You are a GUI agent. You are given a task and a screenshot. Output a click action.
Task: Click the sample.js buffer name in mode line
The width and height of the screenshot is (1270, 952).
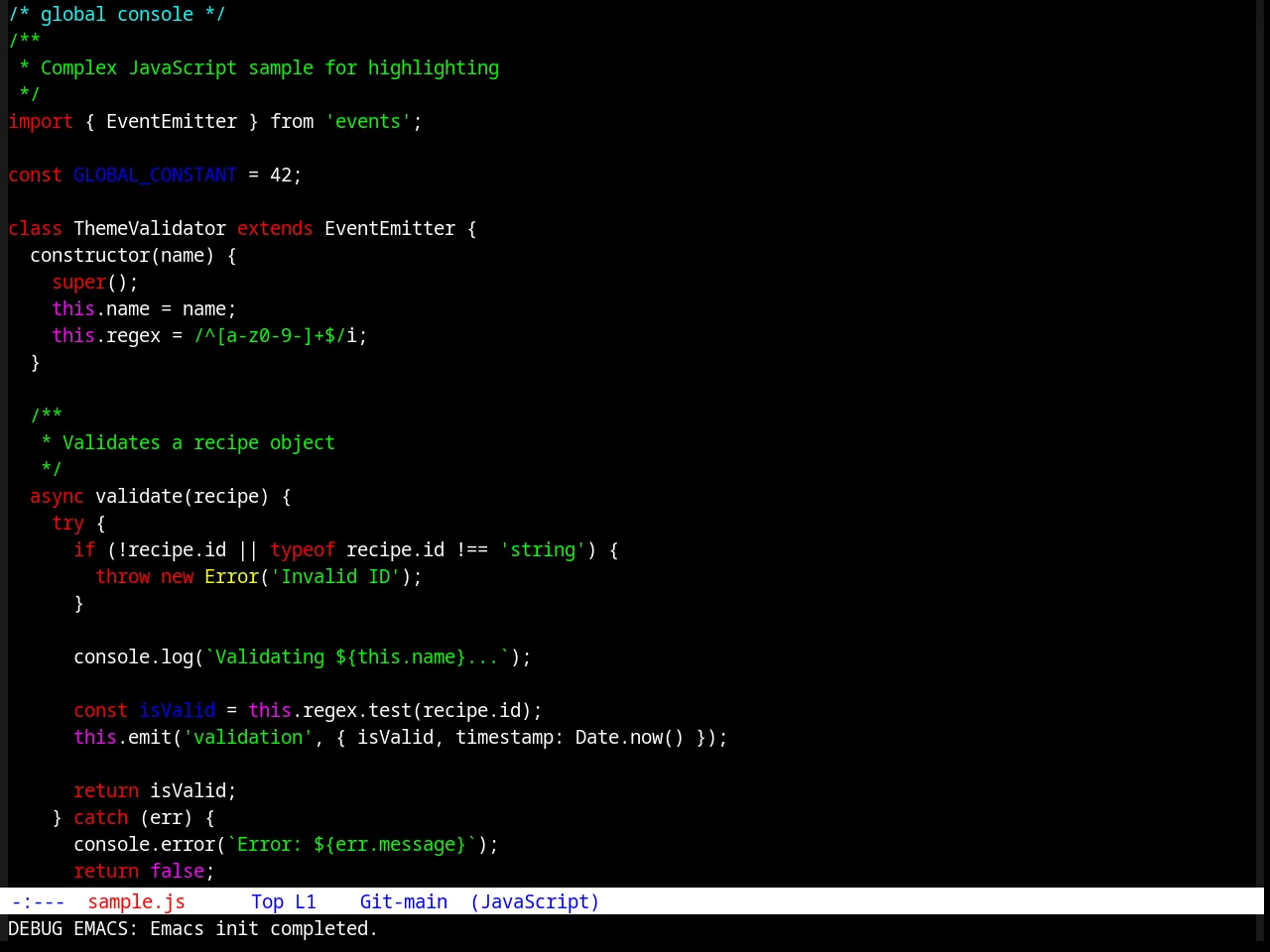pyautogui.click(x=136, y=901)
